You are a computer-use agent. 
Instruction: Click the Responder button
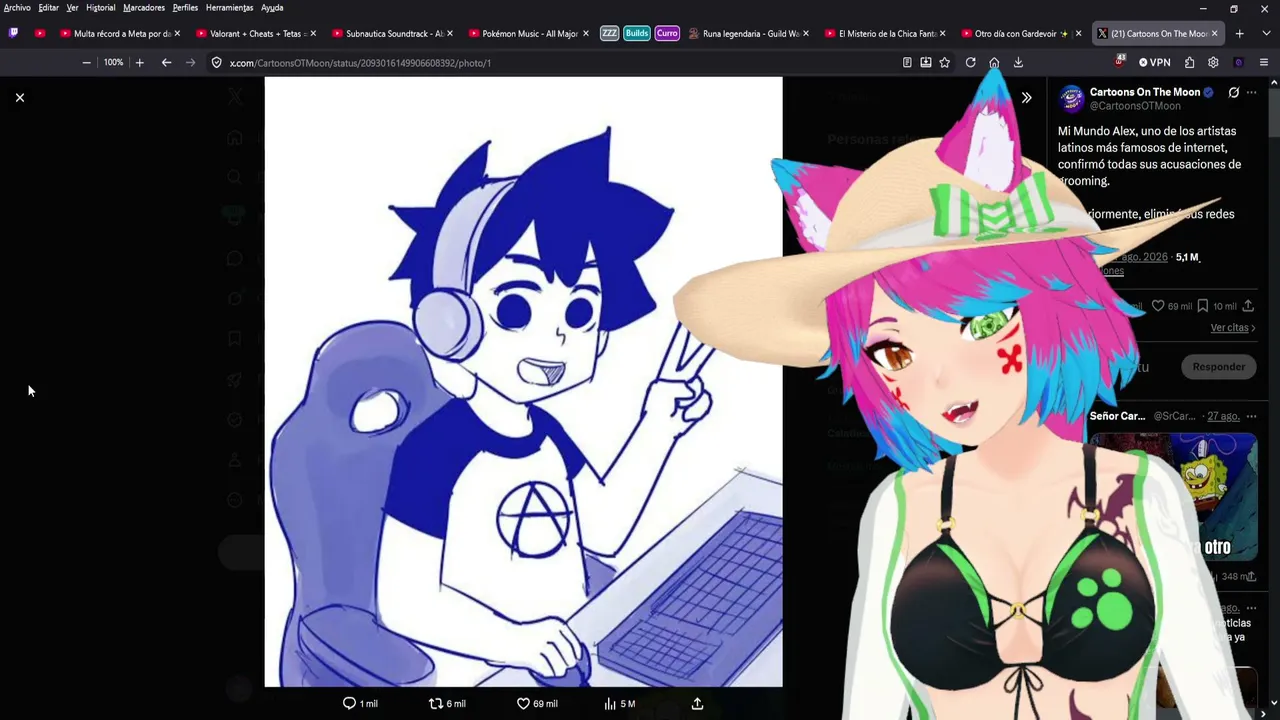(1218, 367)
